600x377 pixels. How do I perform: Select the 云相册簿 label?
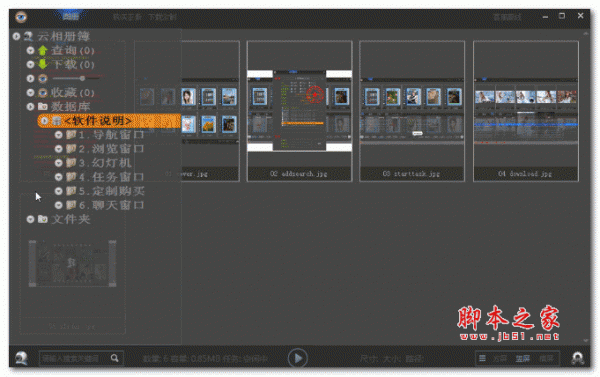point(64,36)
